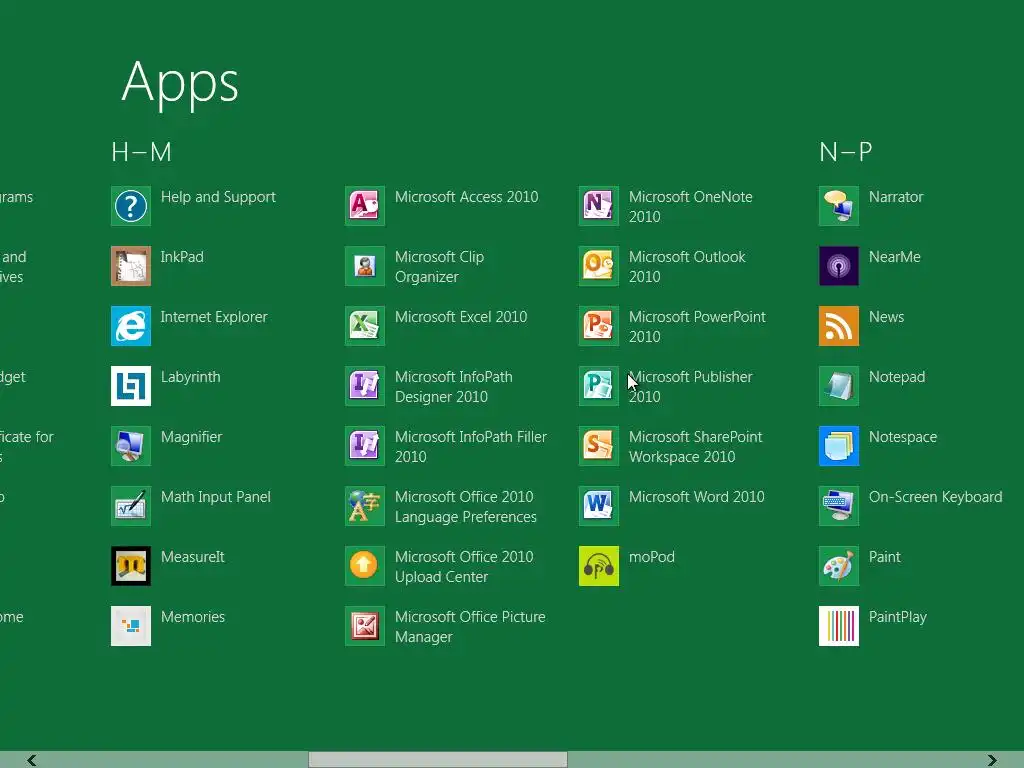The height and width of the screenshot is (768, 1024).
Task: Open On-Screen Keyboard icon
Action: pyautogui.click(x=839, y=506)
